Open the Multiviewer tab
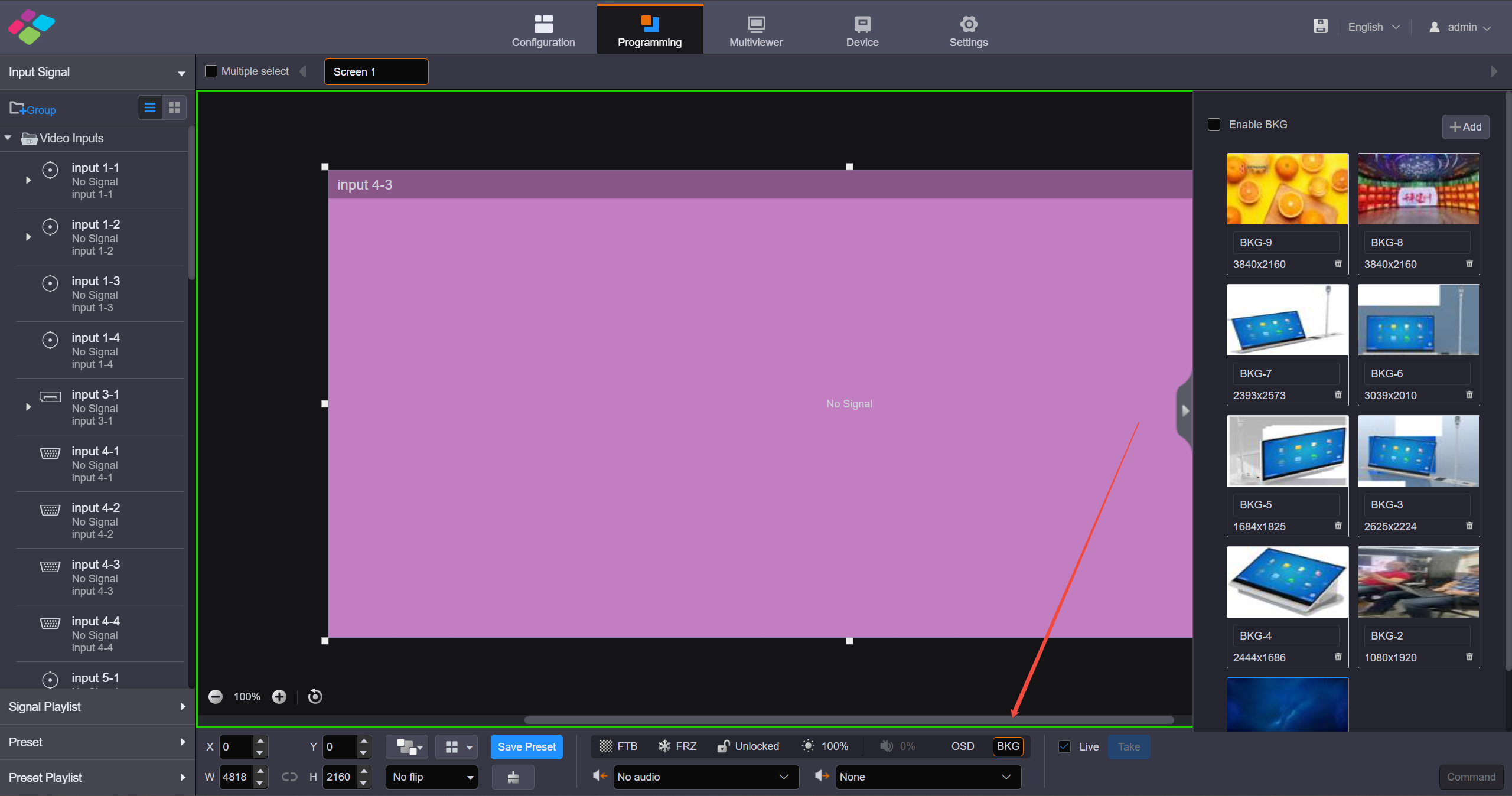 756,30
